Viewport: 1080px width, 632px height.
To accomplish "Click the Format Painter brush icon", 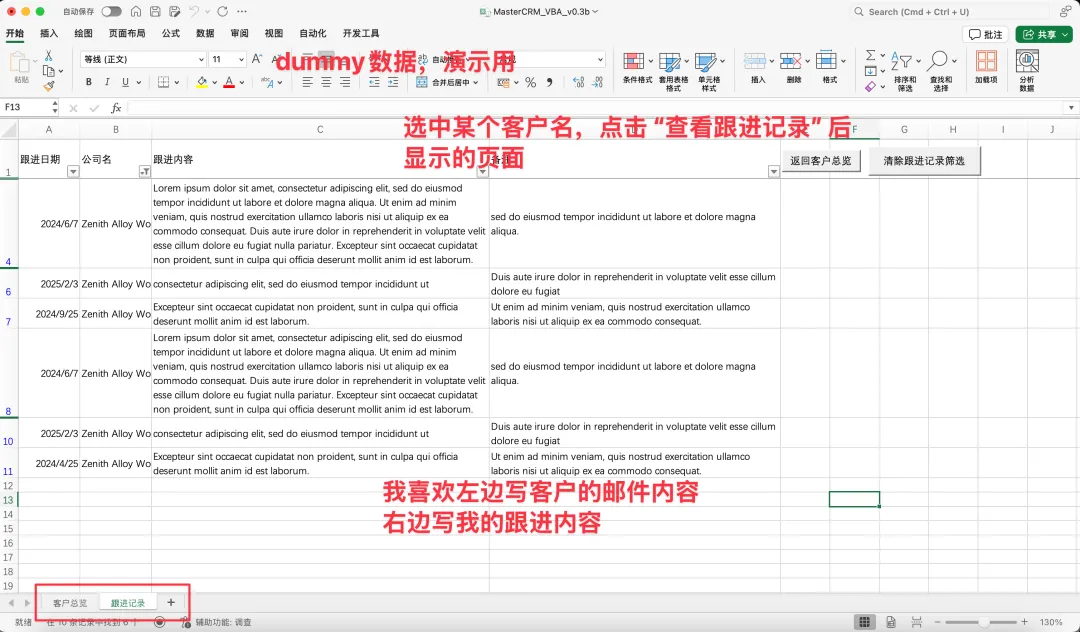I will coord(48,86).
